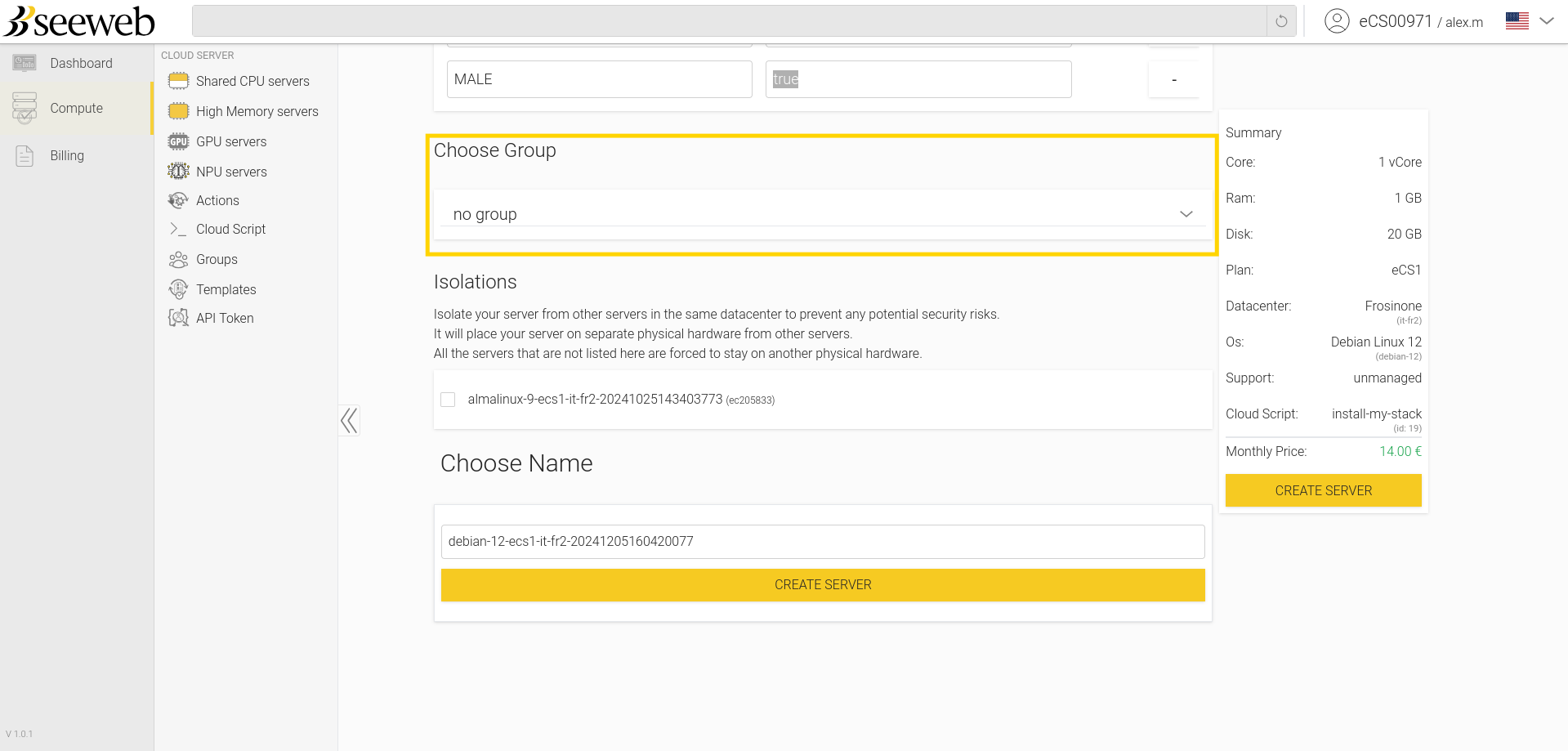Click the MALE input field
This screenshot has width=1568, height=751.
[x=599, y=79]
